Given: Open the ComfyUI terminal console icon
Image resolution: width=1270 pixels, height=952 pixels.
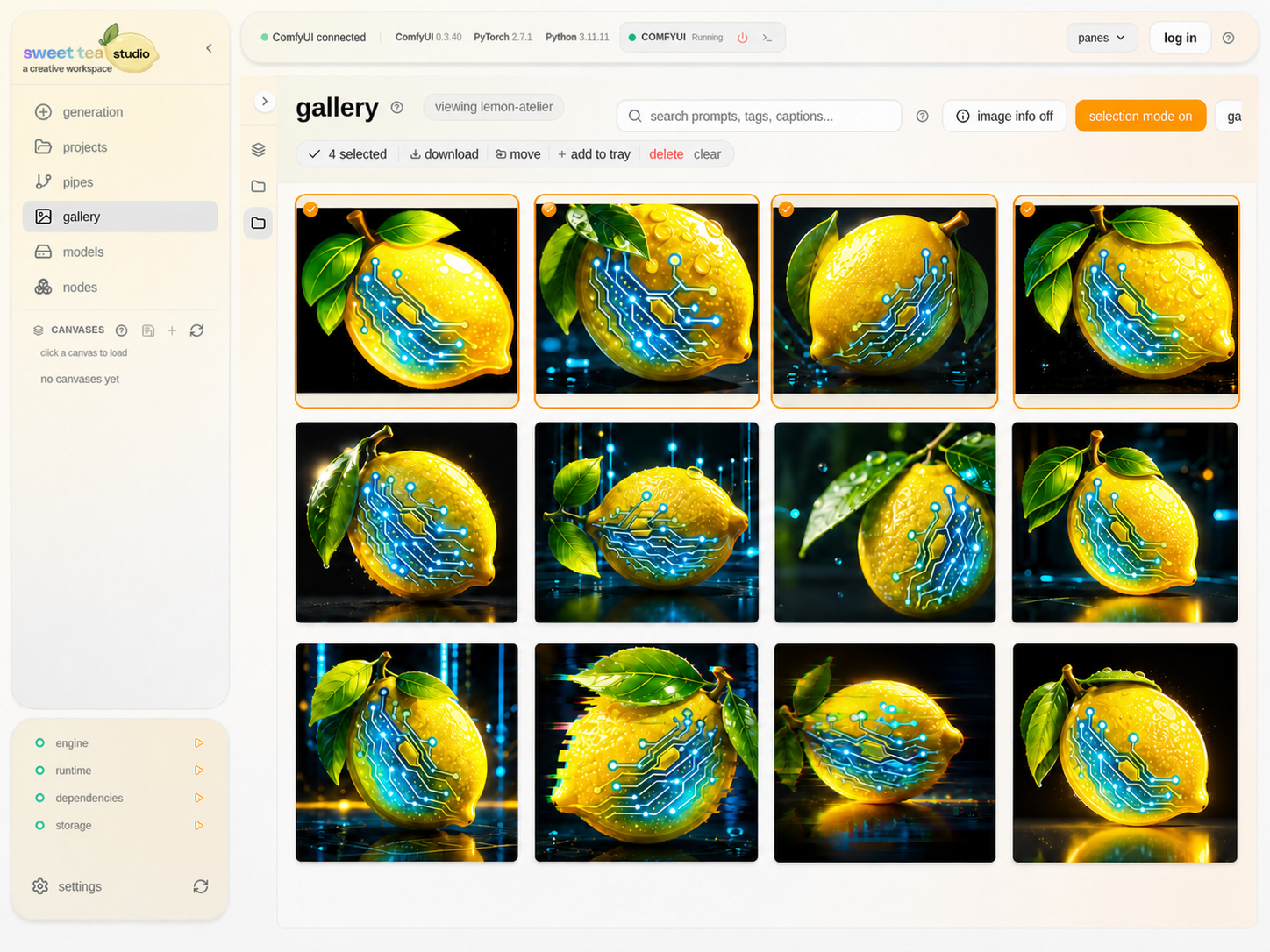Looking at the screenshot, I should point(767,38).
